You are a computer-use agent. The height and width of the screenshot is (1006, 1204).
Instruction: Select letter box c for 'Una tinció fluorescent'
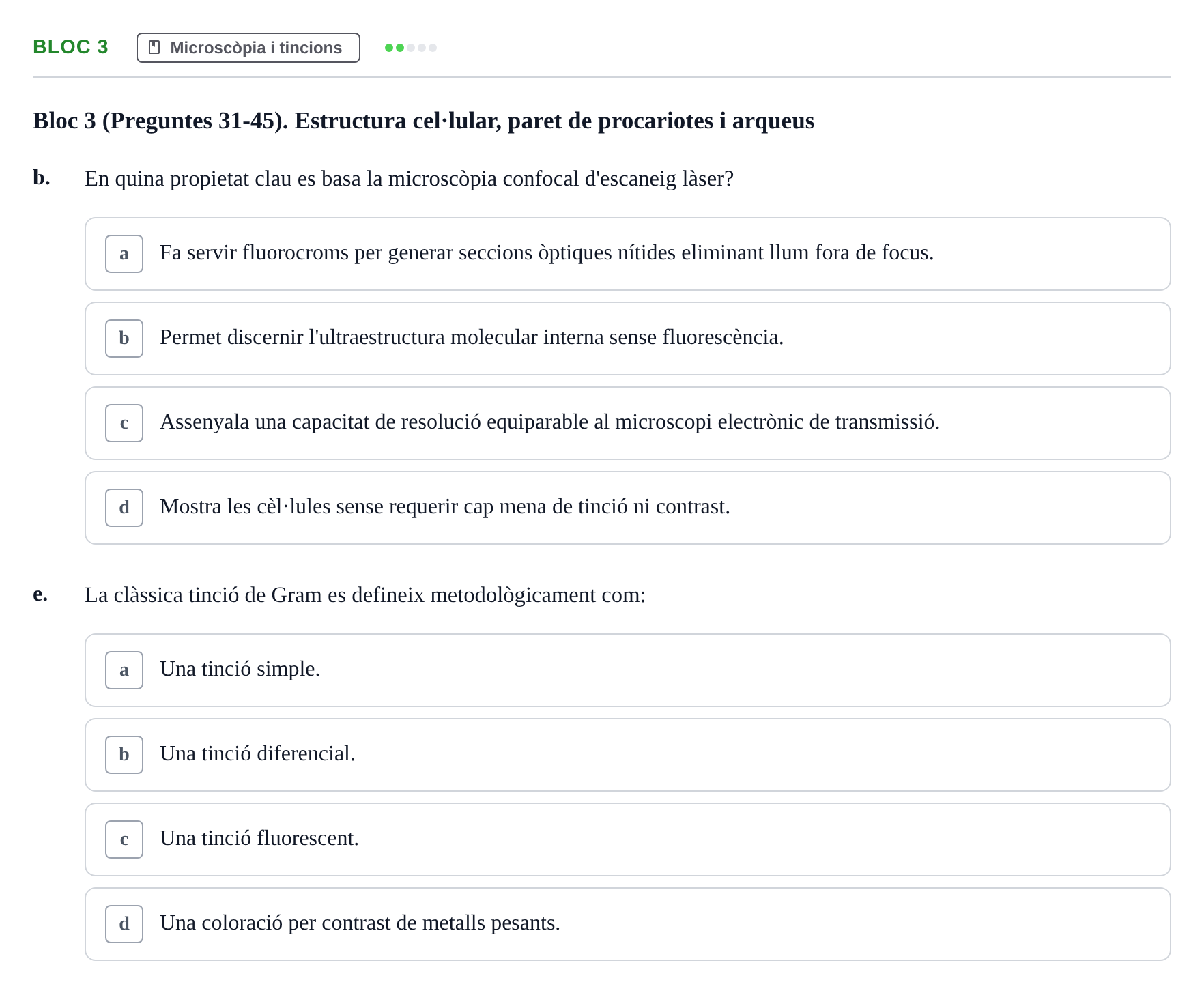pyautogui.click(x=124, y=839)
